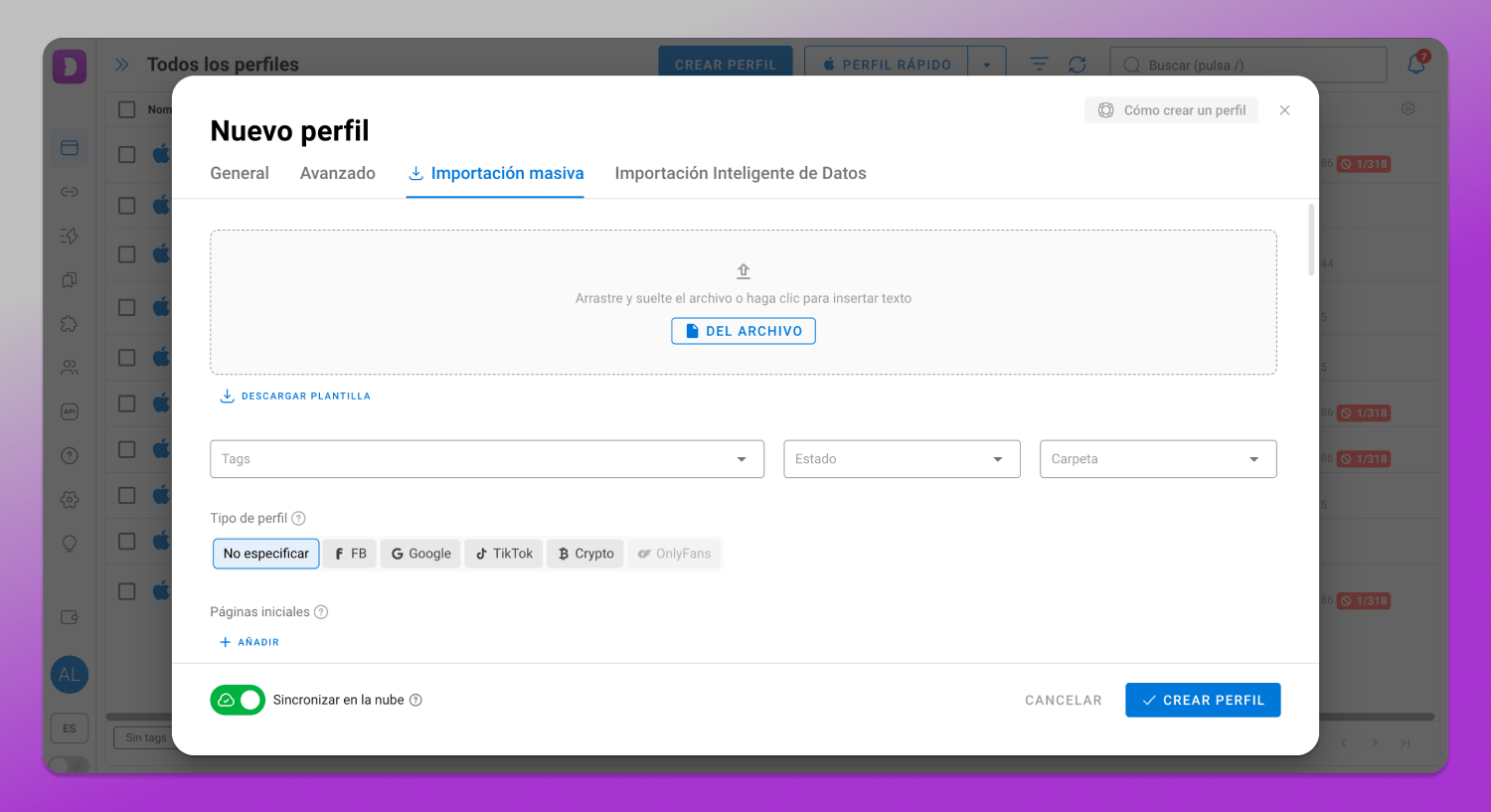
Task: Click the upload arrow icon in the drop zone
Action: click(744, 271)
